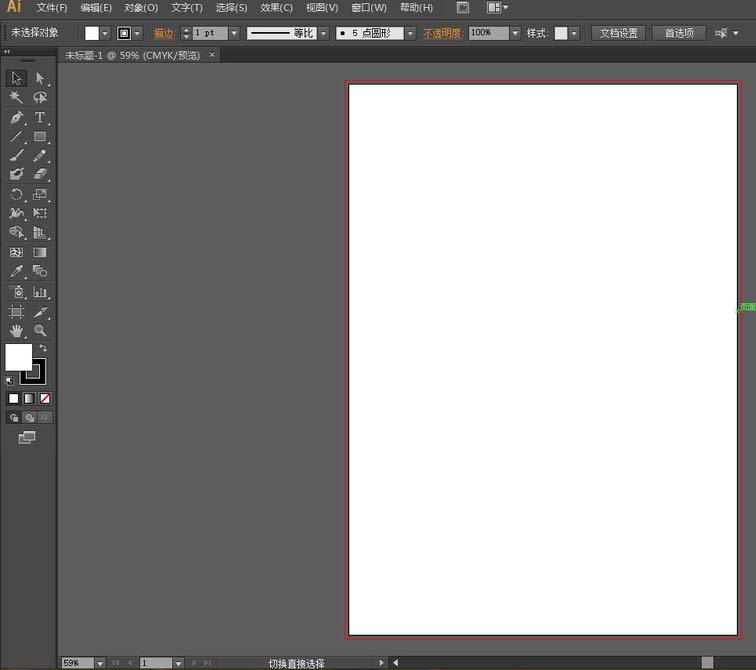
Task: Set paint to Gradient mode
Action: pyautogui.click(x=29, y=398)
